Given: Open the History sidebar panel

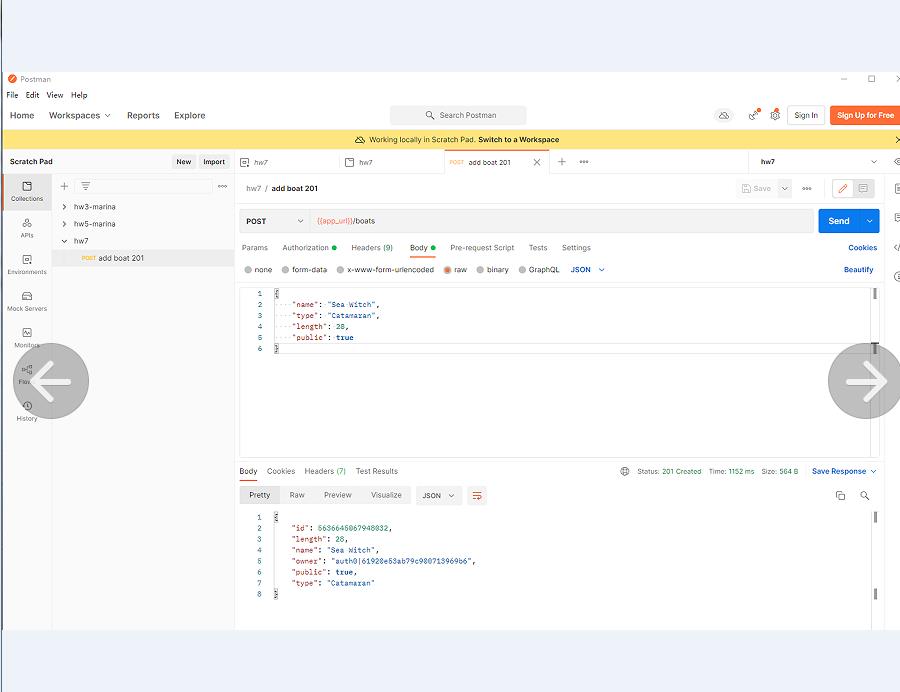Looking at the screenshot, I should click(27, 411).
